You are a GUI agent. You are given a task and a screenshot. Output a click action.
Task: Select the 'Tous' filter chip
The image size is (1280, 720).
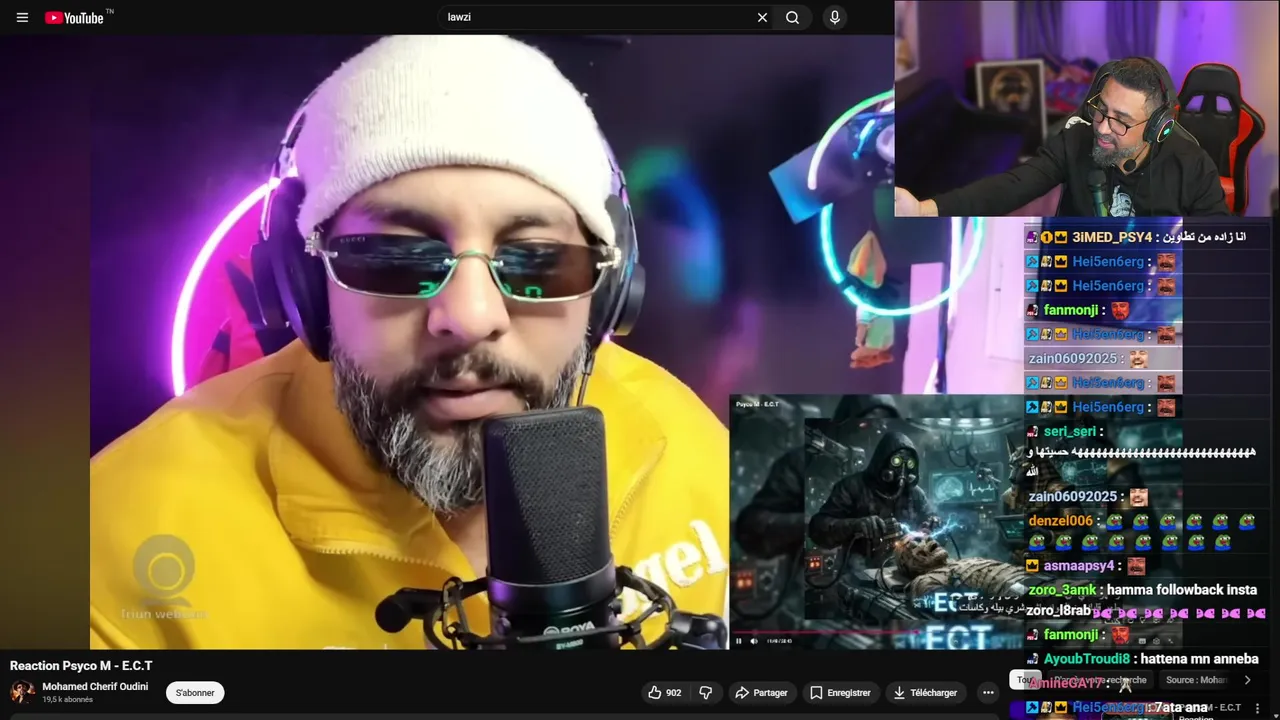tap(1024, 680)
